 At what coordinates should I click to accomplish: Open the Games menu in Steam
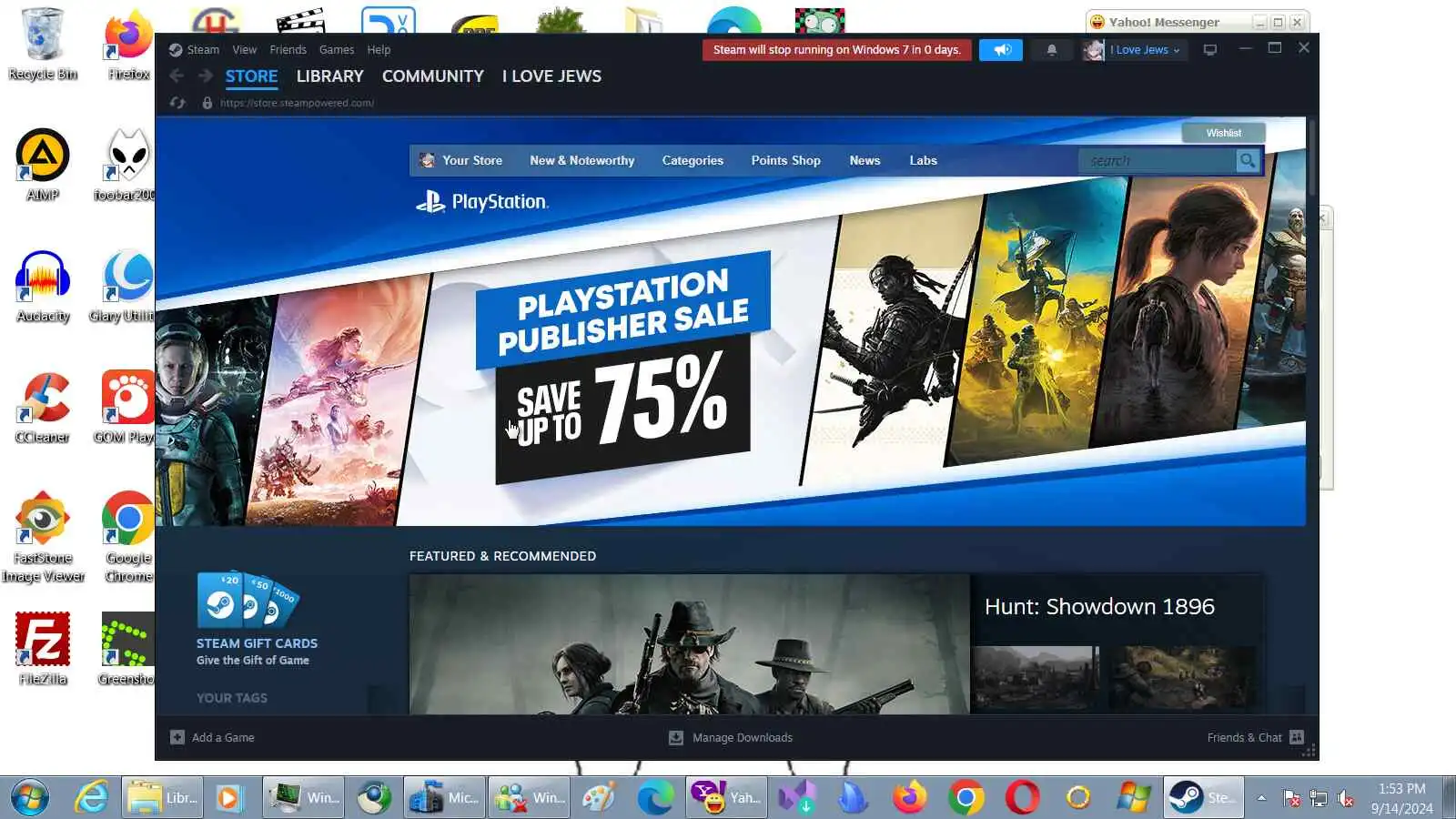[x=337, y=50]
